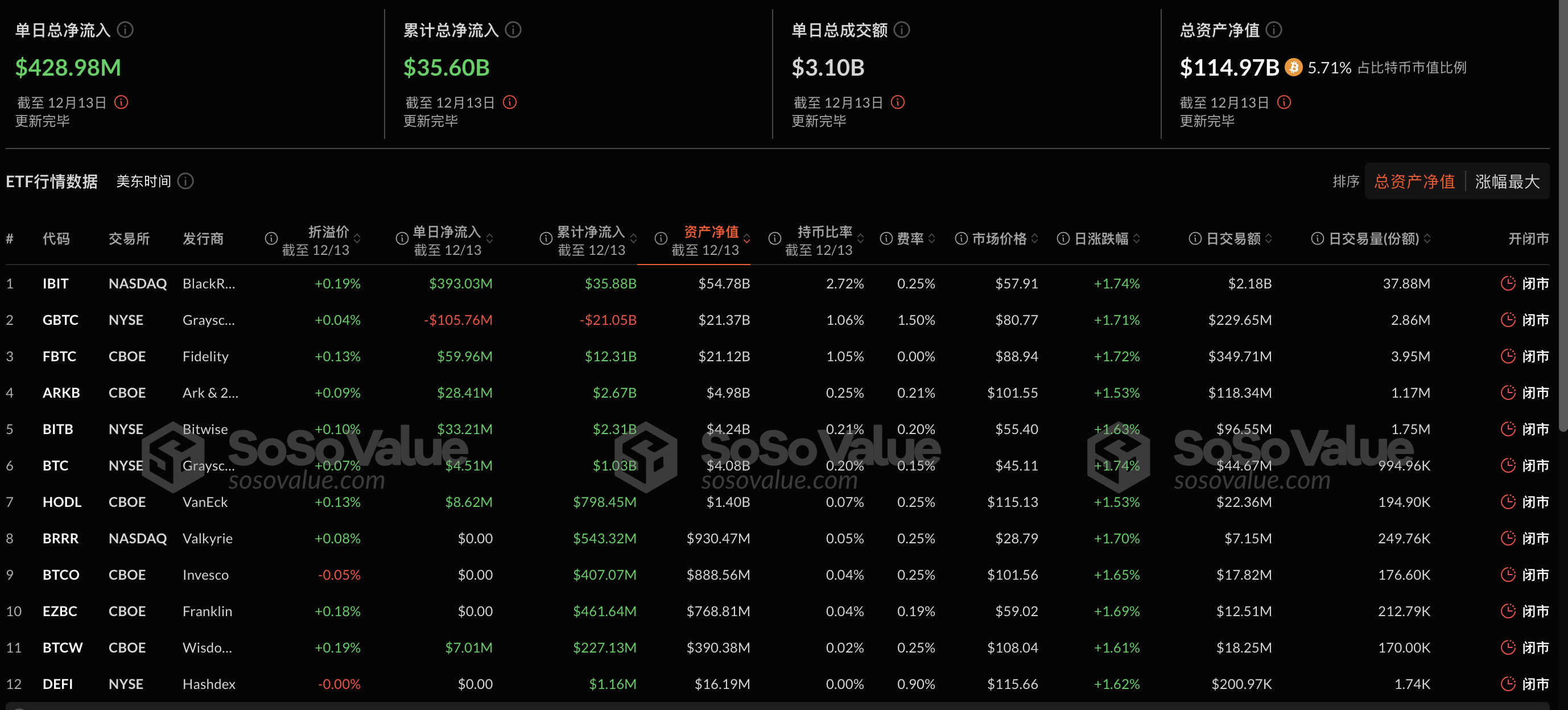Click the GBTC ticker code

tap(60, 320)
